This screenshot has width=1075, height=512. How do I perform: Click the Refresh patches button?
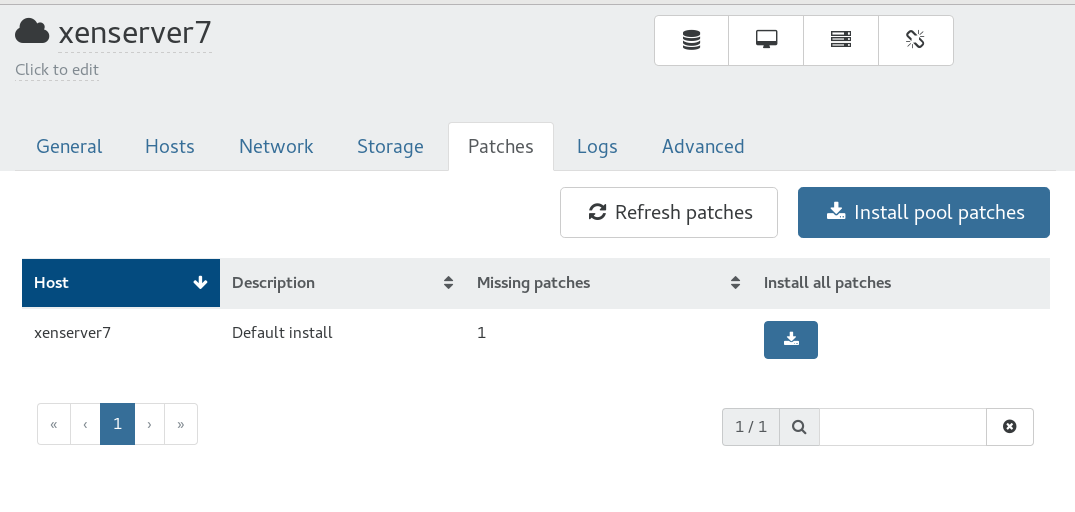click(x=668, y=212)
